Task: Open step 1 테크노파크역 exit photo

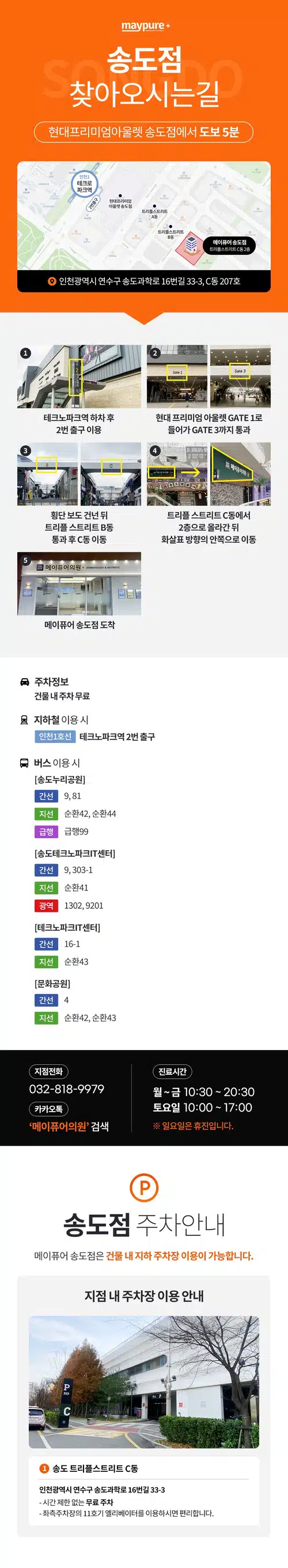Action: [79, 377]
